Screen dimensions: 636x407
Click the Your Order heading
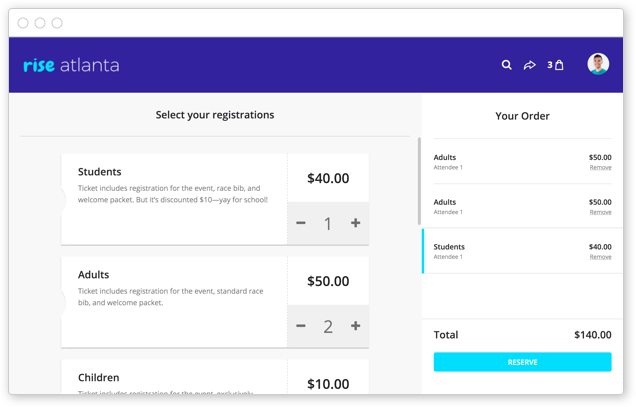click(x=522, y=116)
